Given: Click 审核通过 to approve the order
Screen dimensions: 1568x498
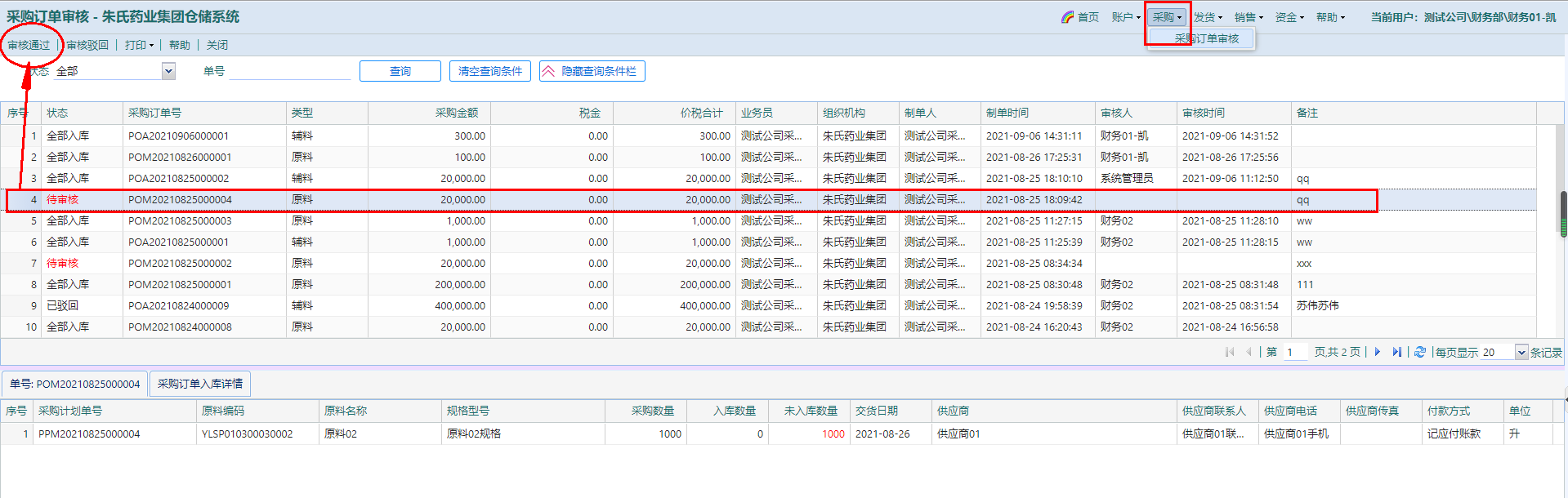Looking at the screenshot, I should point(29,46).
